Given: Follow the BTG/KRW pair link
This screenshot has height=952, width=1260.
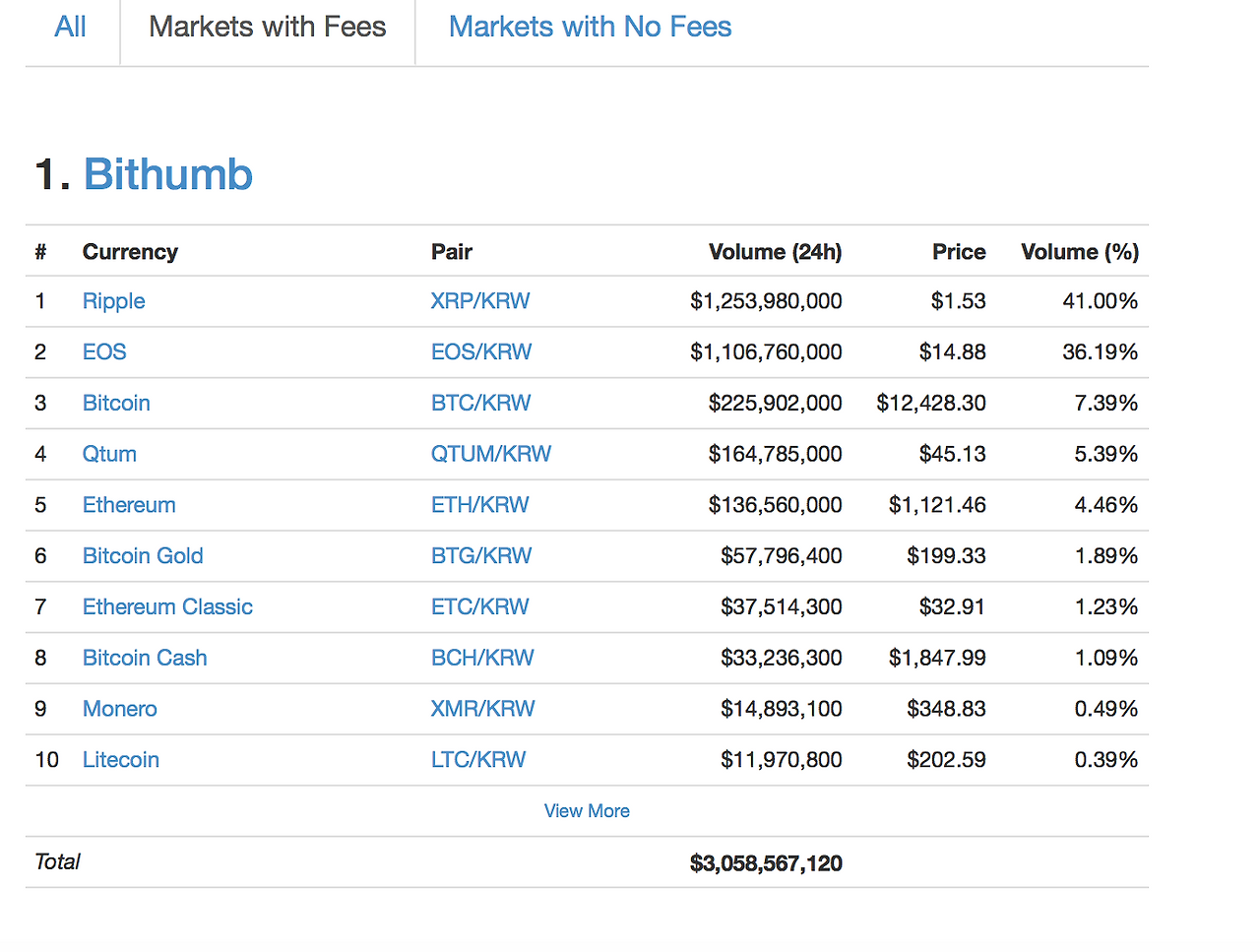Looking at the screenshot, I should (481, 556).
